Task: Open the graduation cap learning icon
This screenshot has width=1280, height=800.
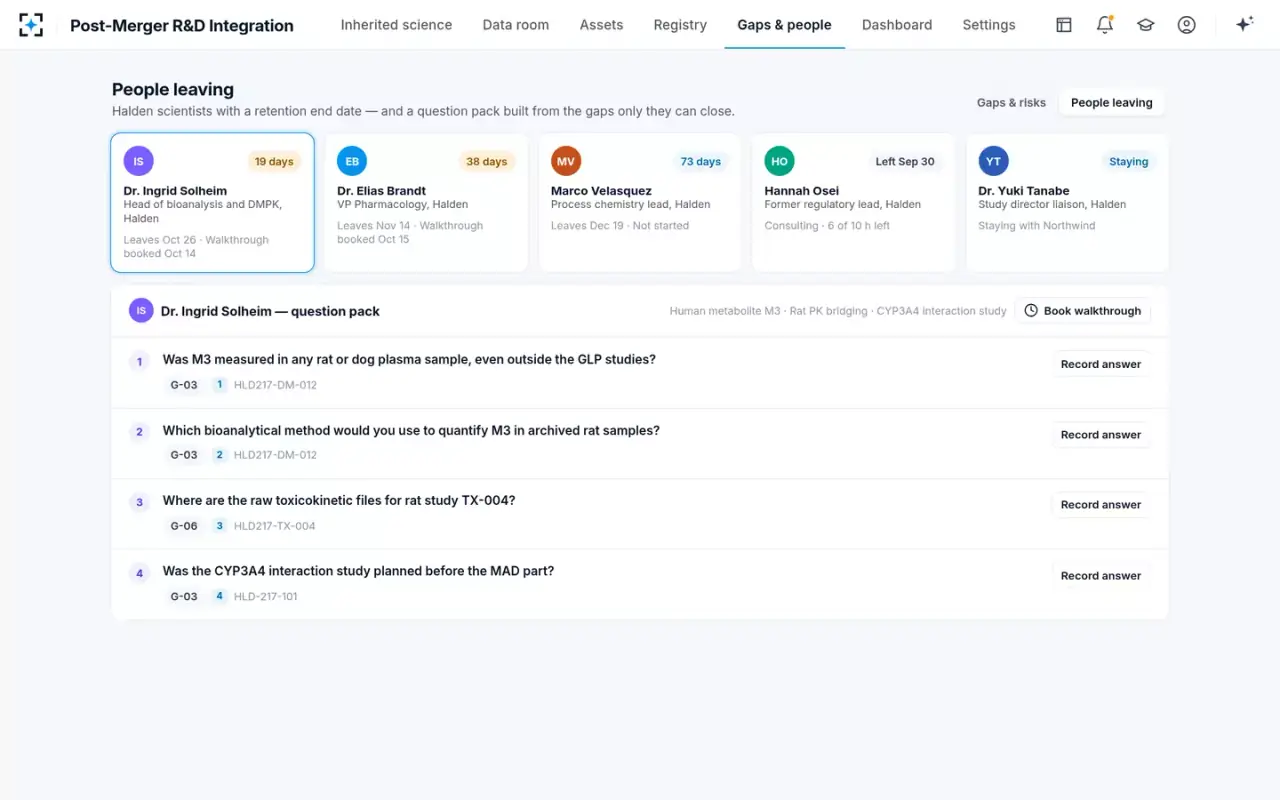Action: pos(1146,25)
